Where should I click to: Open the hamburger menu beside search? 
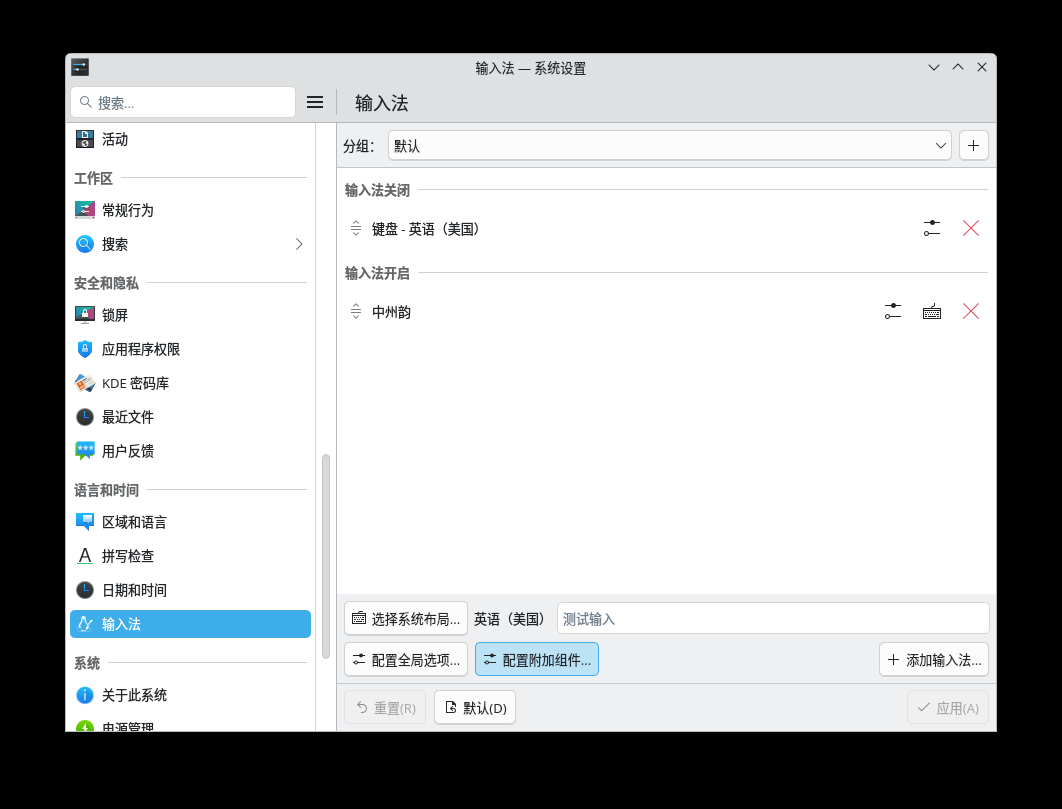315,102
